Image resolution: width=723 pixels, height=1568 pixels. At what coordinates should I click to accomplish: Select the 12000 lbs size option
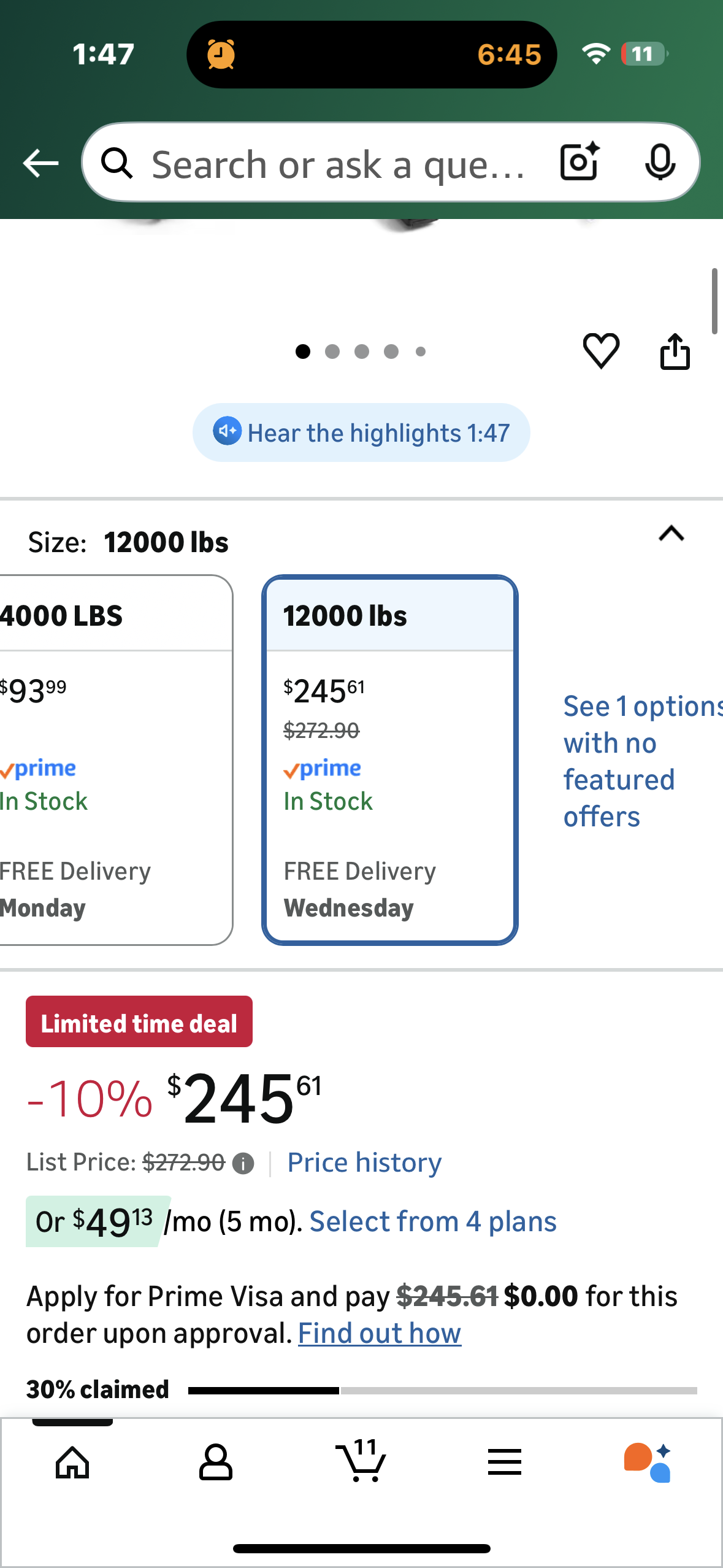pos(389,759)
